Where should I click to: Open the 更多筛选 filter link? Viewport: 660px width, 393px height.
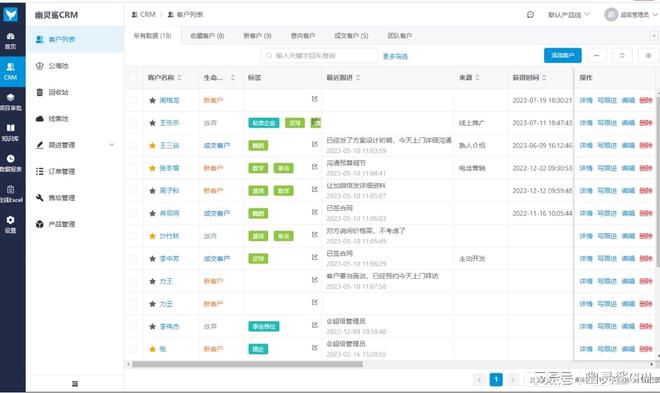point(395,56)
